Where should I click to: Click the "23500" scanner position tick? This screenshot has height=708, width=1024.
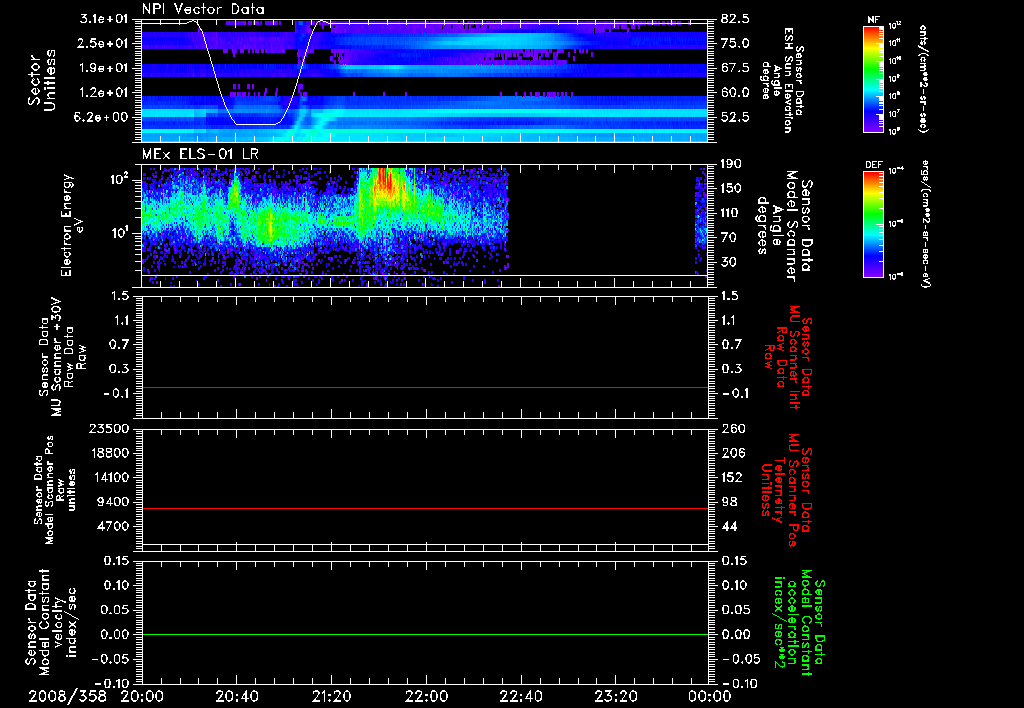(x=110, y=428)
